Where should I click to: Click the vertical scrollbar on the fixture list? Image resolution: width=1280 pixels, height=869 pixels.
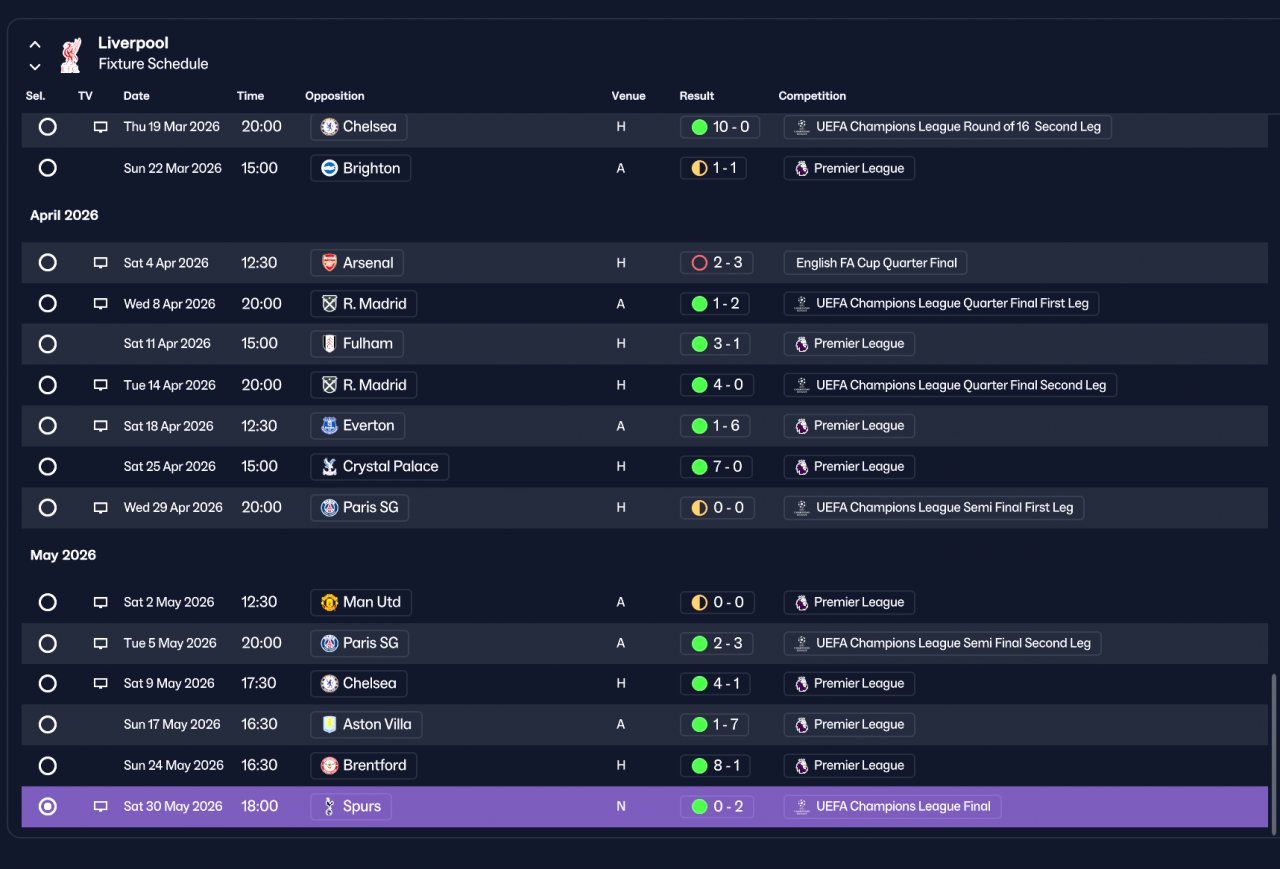click(x=1273, y=750)
